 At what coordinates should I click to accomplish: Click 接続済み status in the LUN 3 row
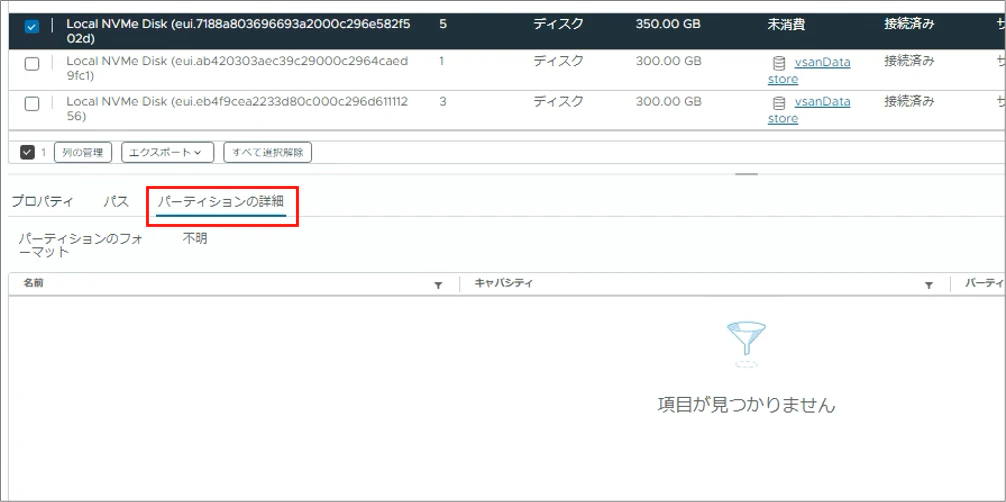pos(909,101)
